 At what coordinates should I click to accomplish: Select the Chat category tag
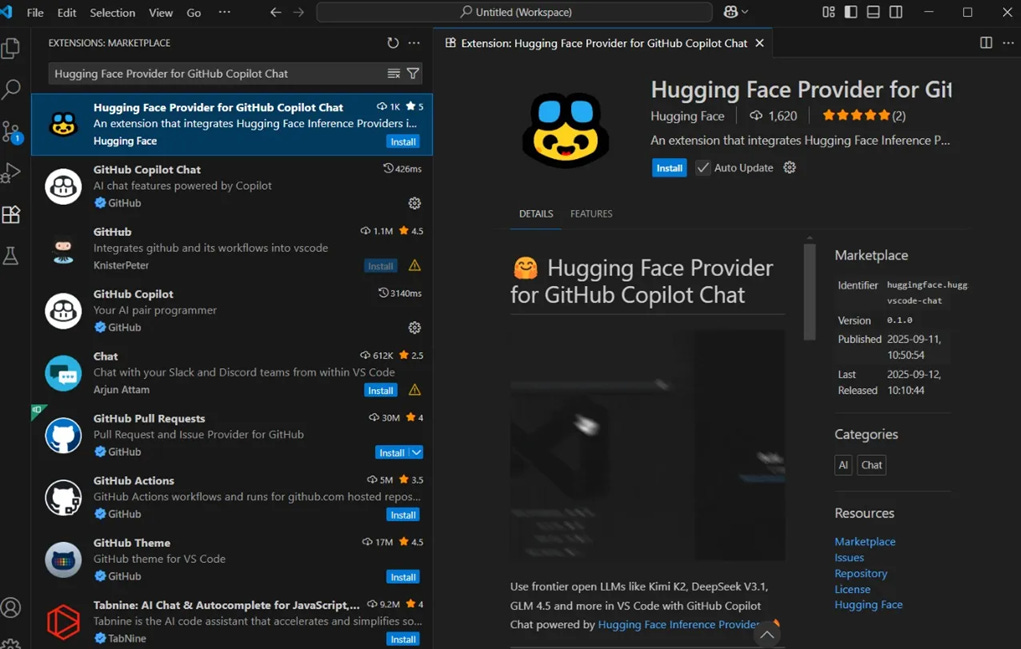(871, 465)
